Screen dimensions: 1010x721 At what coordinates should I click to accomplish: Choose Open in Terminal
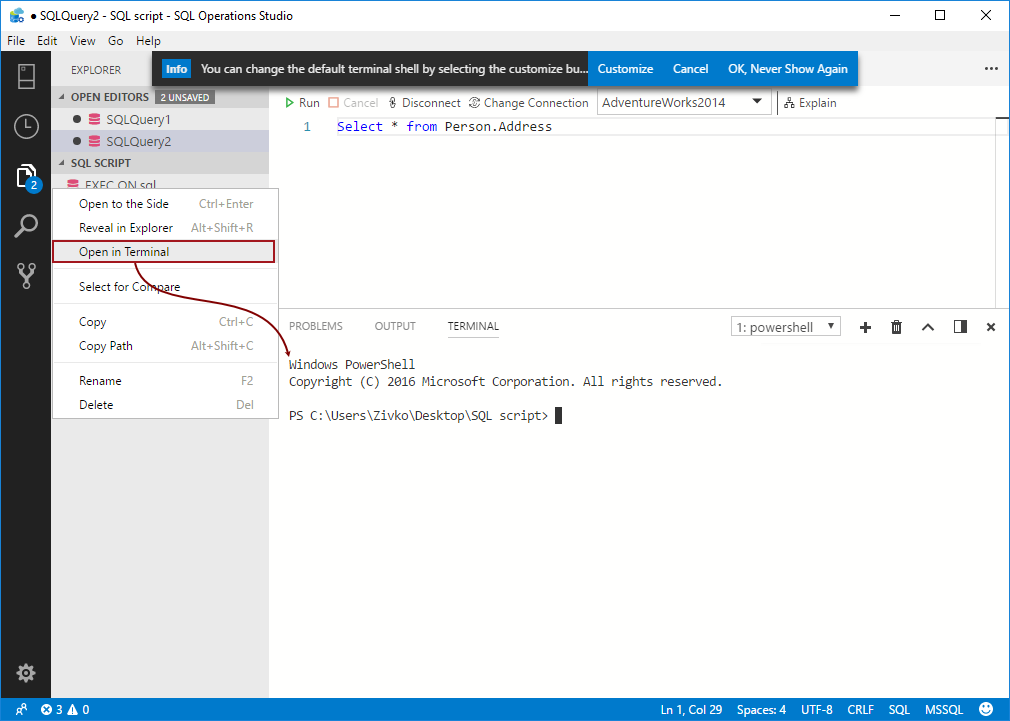164,252
